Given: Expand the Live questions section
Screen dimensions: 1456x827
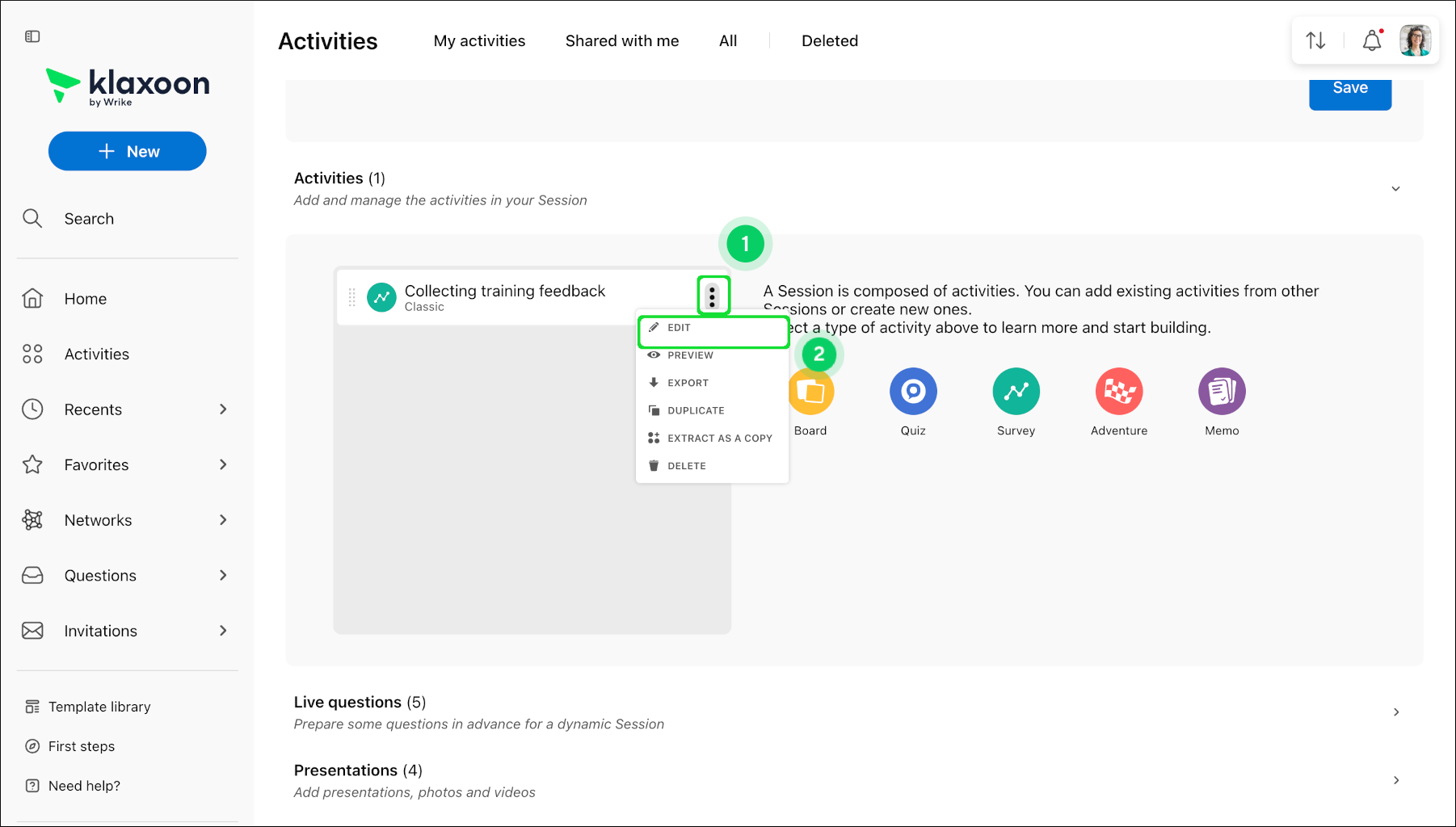Looking at the screenshot, I should tap(1395, 712).
